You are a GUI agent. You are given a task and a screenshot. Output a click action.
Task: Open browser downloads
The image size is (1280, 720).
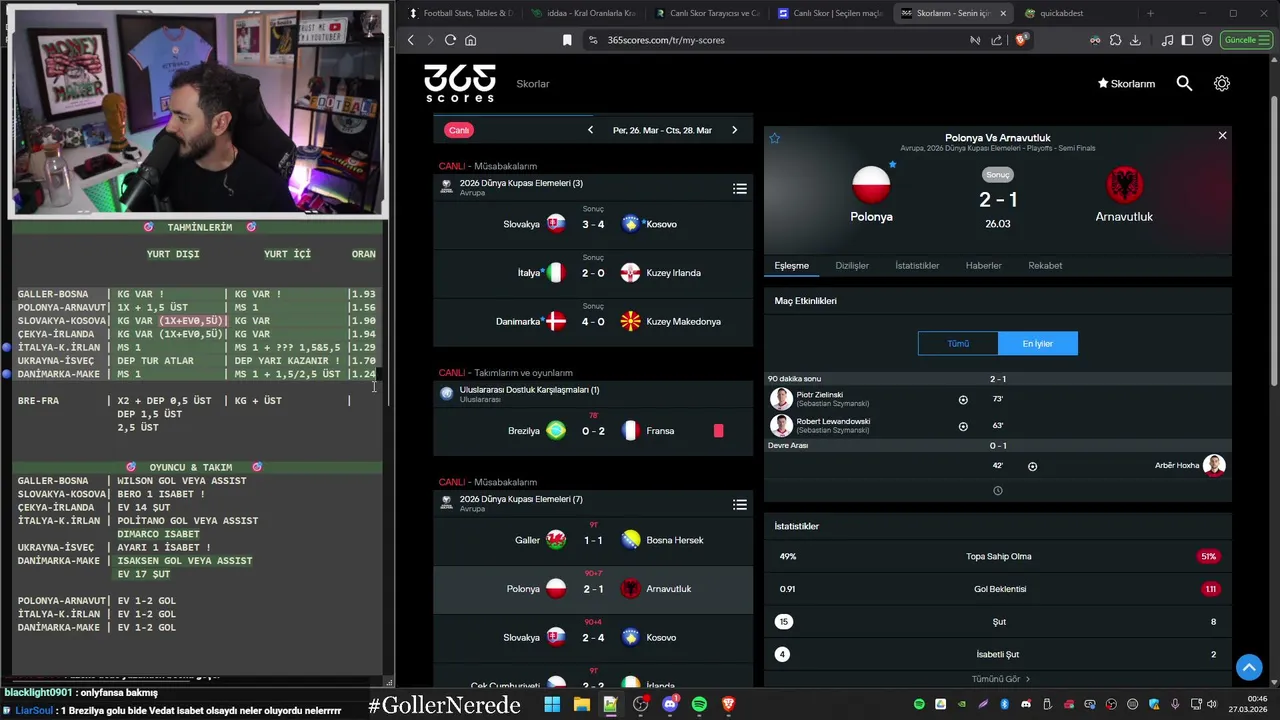[x=1135, y=40]
